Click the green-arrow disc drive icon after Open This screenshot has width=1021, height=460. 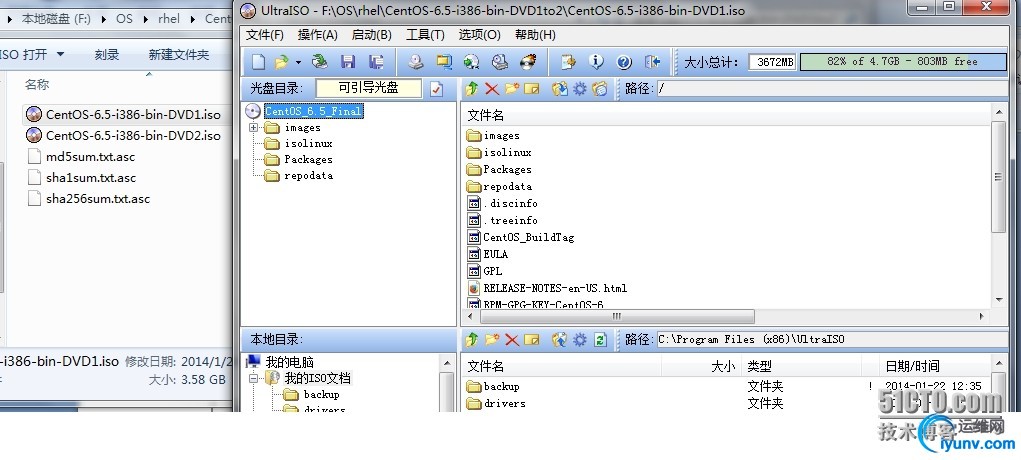[319, 62]
